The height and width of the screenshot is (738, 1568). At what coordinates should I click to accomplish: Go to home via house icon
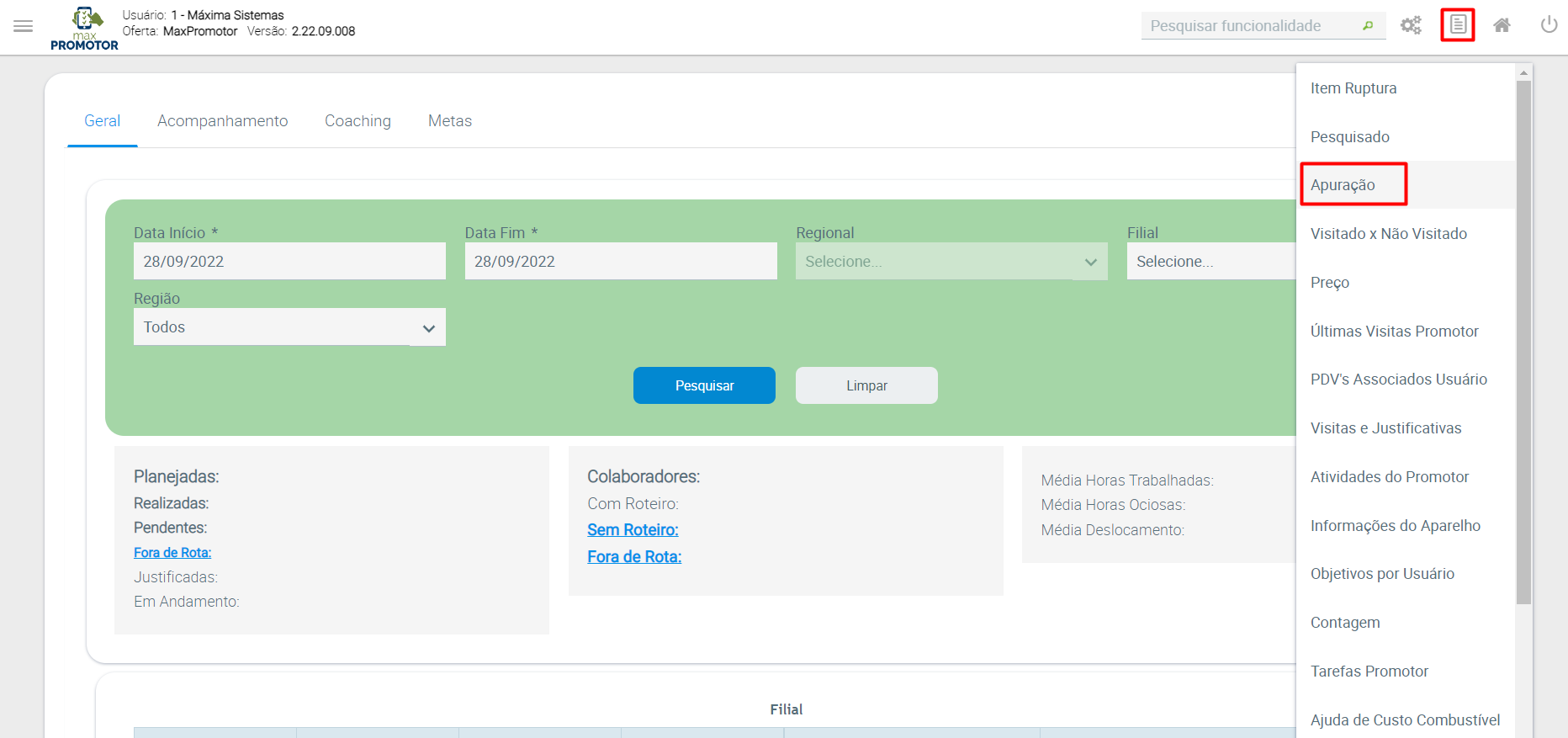(1502, 25)
